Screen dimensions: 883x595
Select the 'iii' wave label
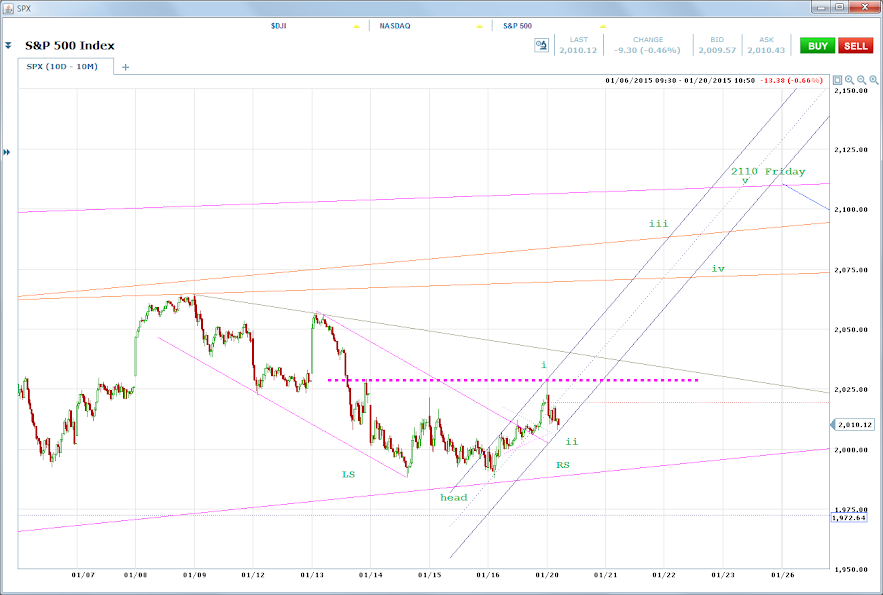coord(659,224)
